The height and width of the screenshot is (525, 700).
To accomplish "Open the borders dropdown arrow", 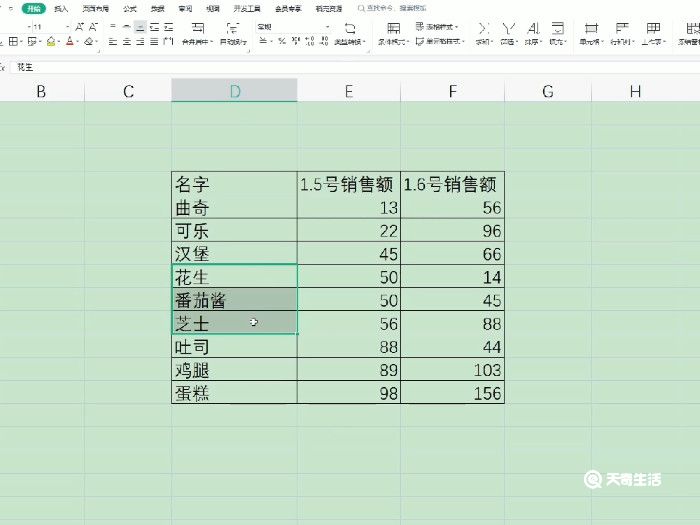I will point(21,42).
